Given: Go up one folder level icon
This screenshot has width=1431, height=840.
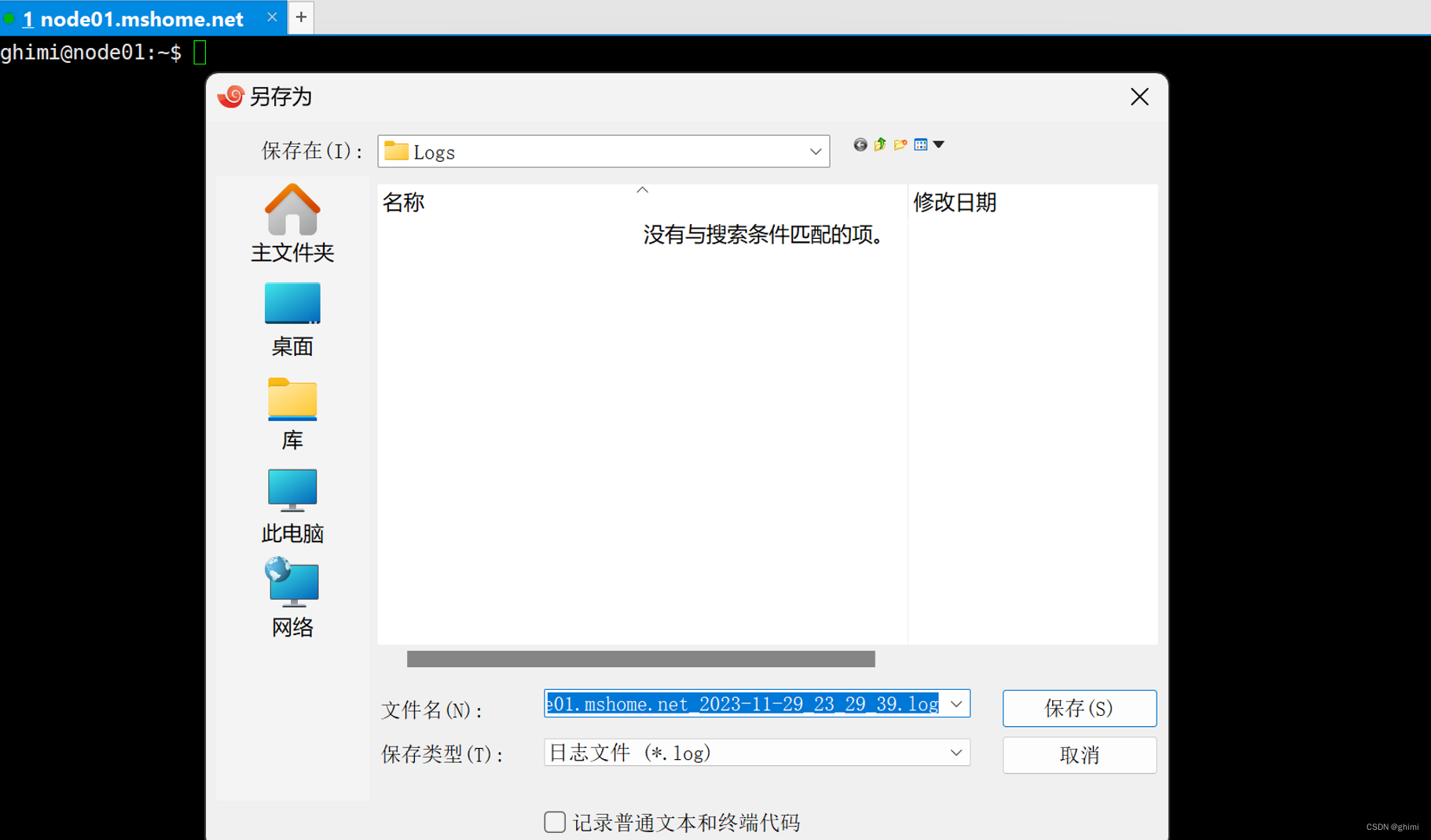Looking at the screenshot, I should pyautogui.click(x=880, y=145).
